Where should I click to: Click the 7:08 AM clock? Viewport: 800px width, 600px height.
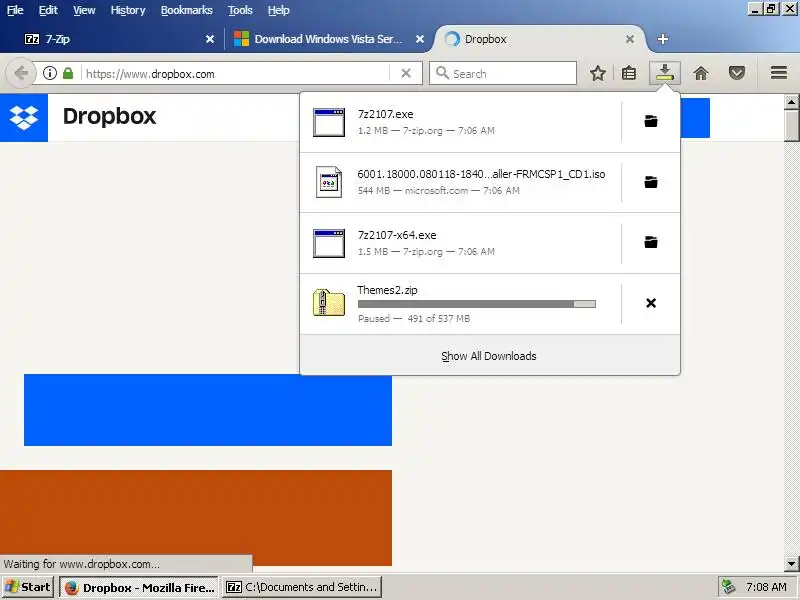(766, 587)
